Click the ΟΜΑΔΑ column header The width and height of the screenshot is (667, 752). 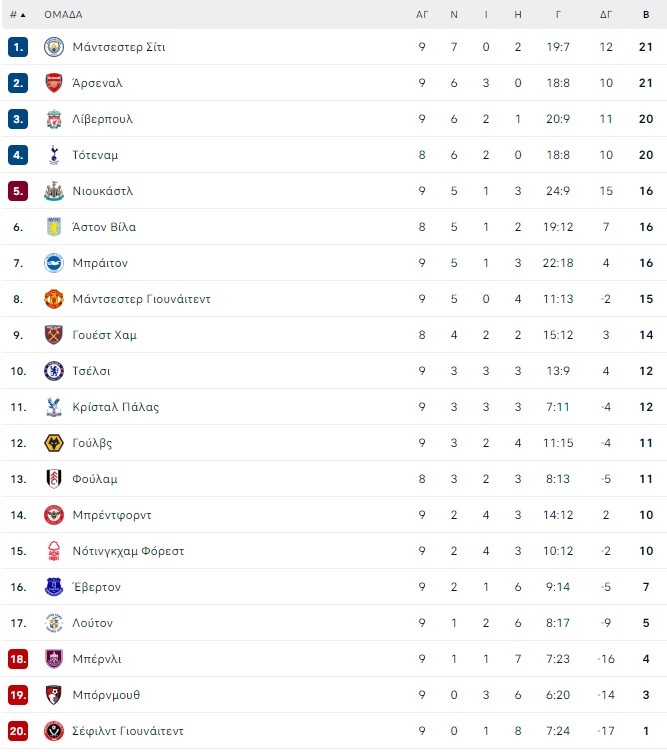pyautogui.click(x=63, y=15)
